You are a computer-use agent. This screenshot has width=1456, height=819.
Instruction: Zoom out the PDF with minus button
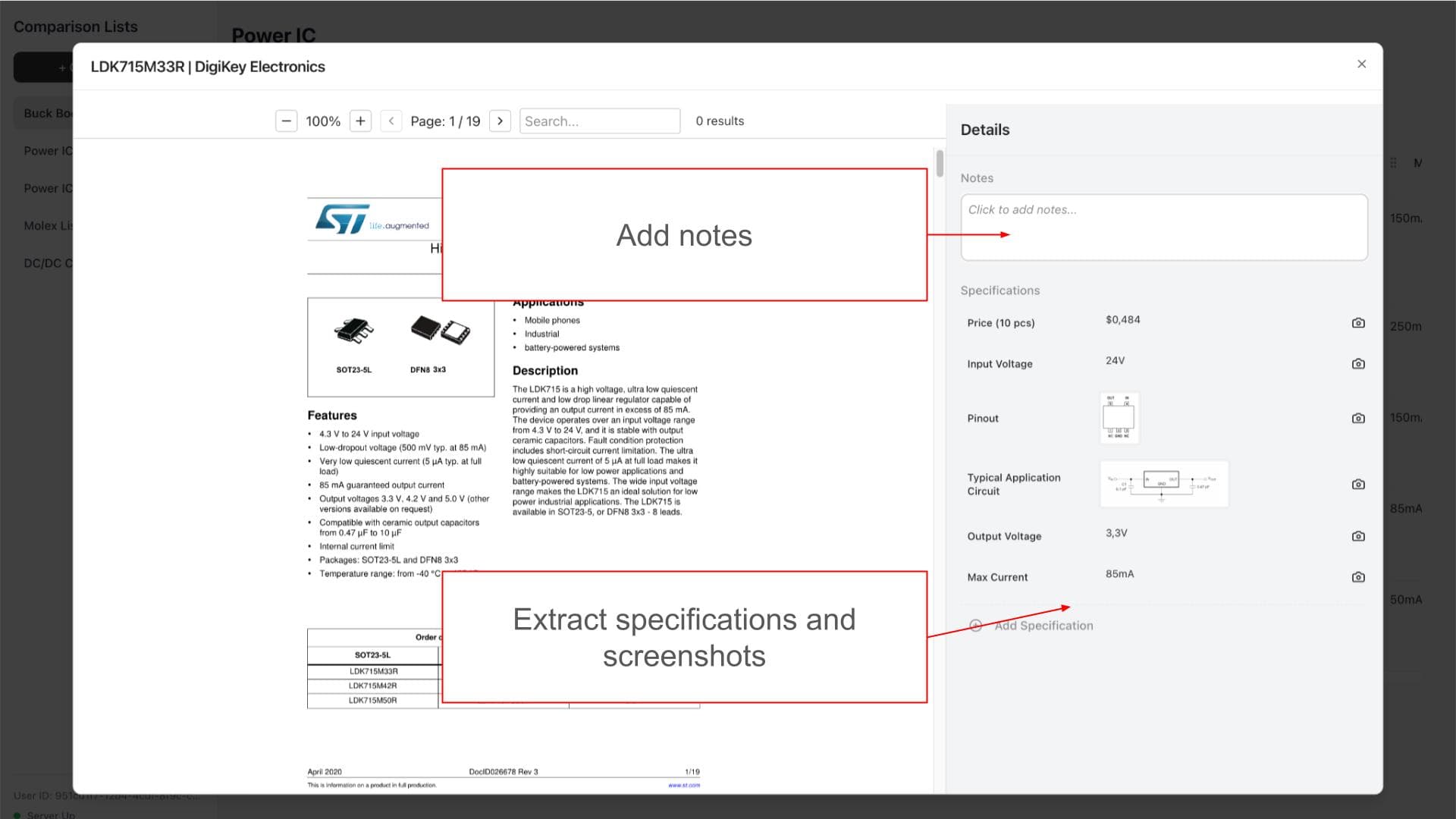pos(286,121)
